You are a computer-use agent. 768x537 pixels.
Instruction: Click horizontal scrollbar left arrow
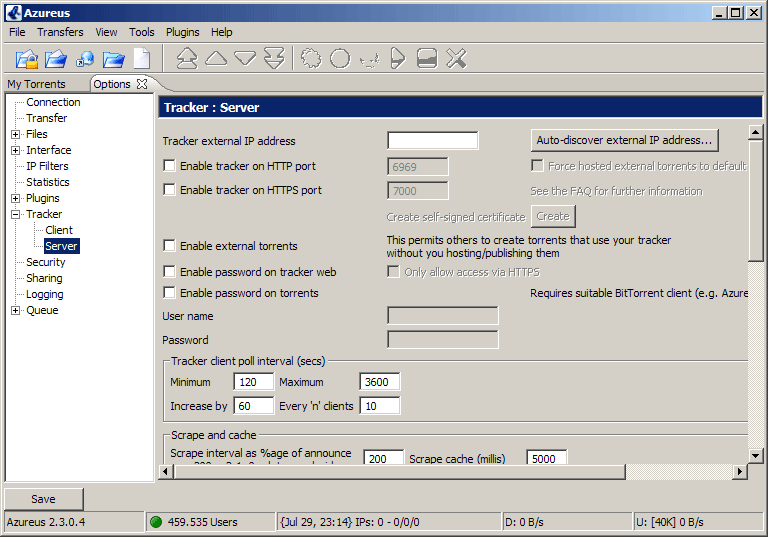tap(166, 471)
